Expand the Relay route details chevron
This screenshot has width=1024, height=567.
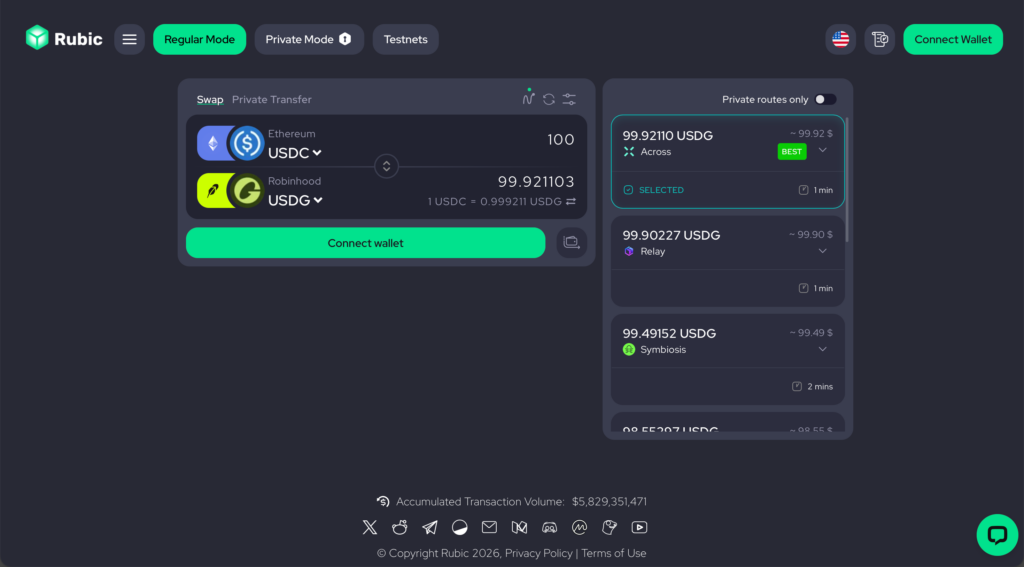point(823,251)
